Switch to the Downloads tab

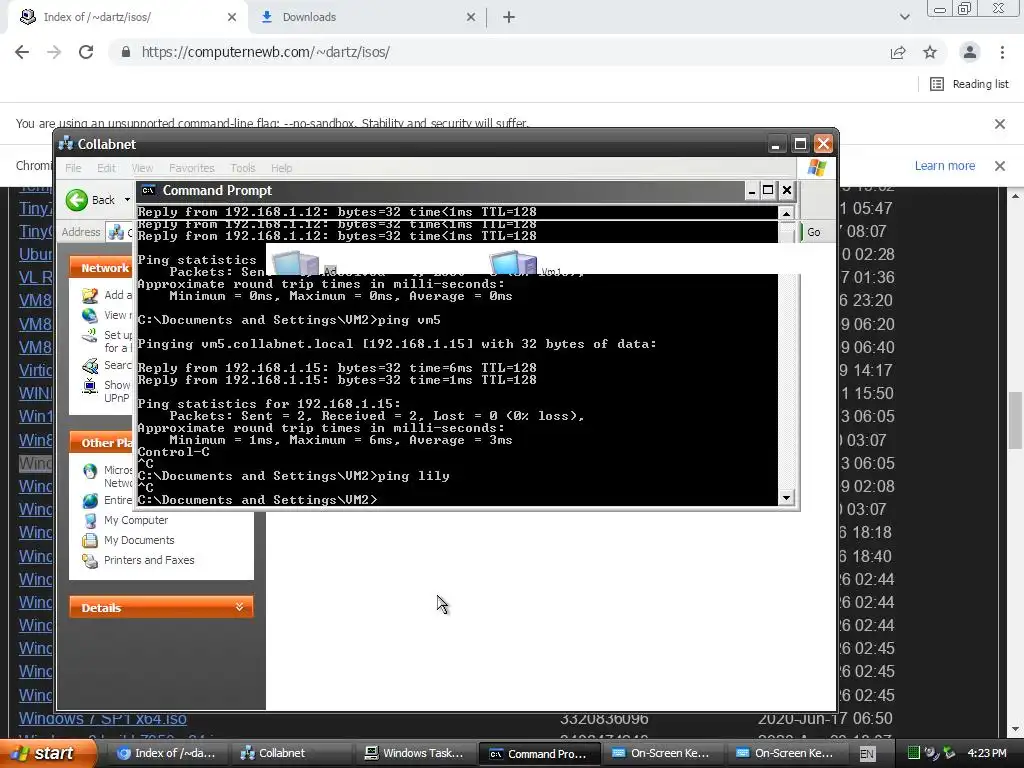366,17
